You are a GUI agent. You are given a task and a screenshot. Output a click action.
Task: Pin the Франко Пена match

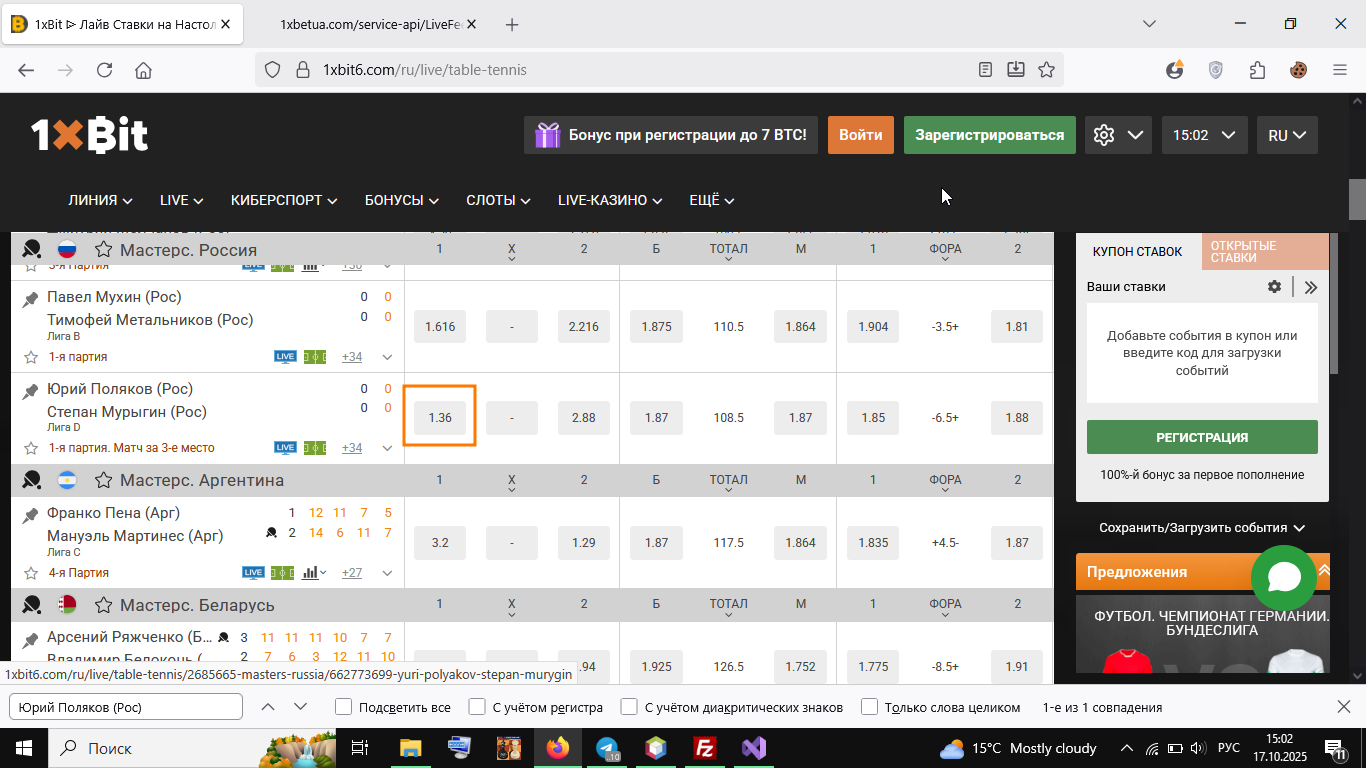click(30, 515)
